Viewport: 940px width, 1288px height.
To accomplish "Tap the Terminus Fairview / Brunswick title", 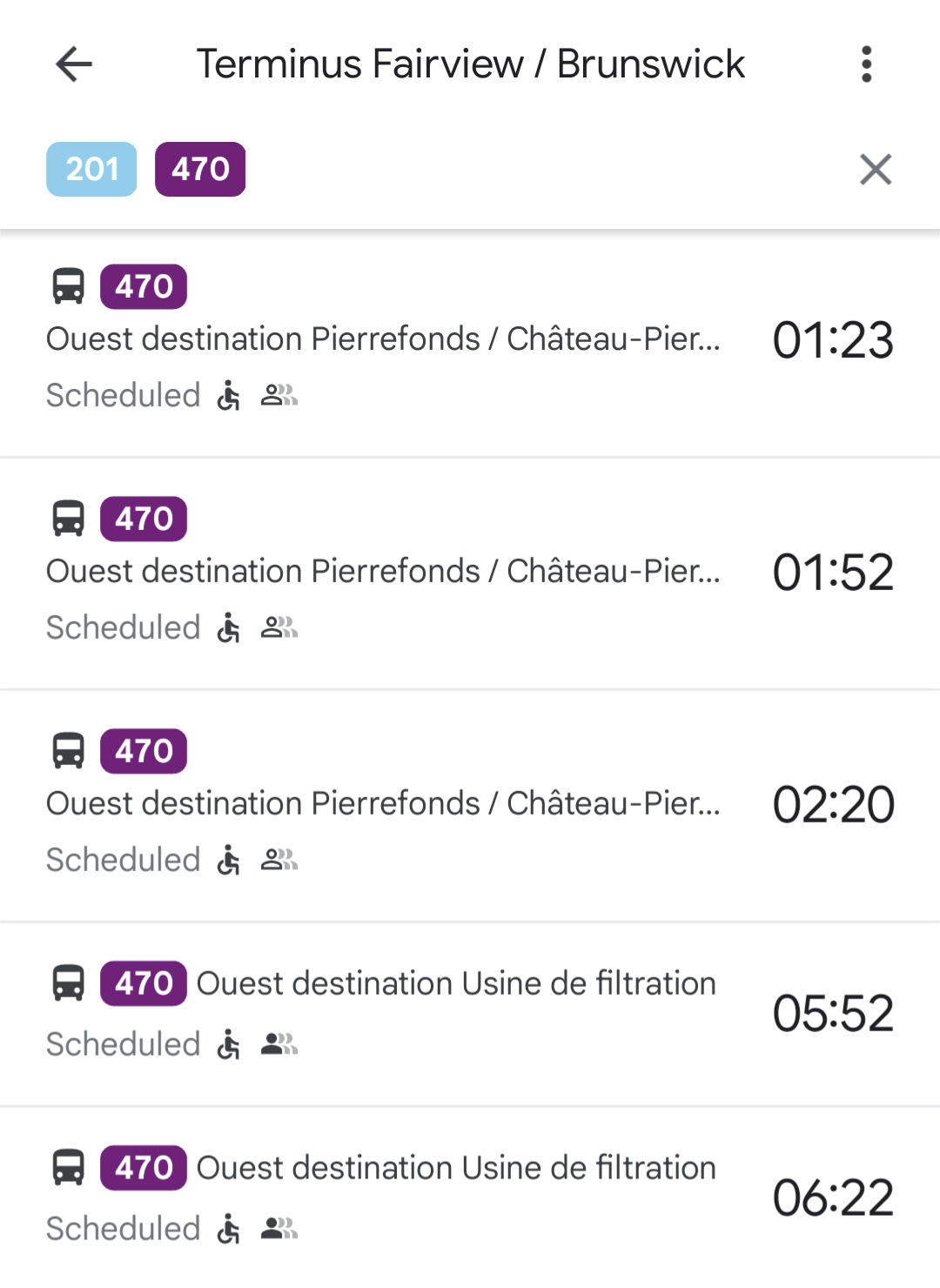I will (470, 64).
